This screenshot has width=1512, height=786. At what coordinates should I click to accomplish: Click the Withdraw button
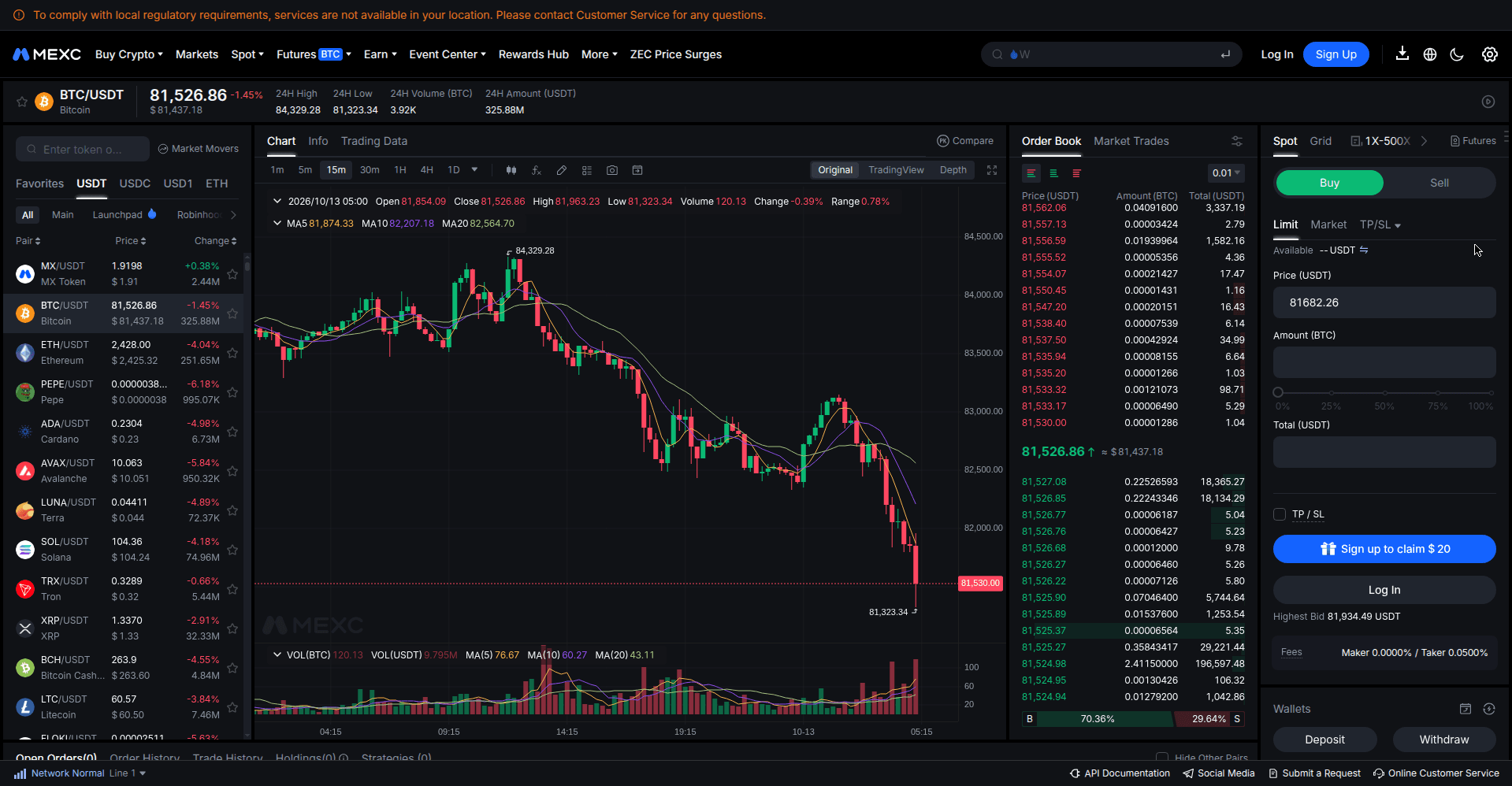[x=1444, y=740]
